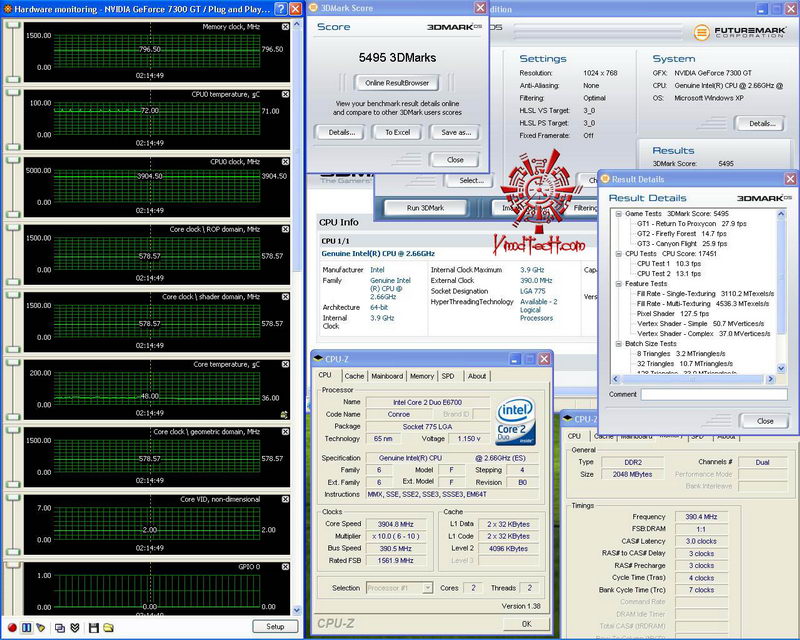800x640 pixels.
Task: Start logging with the red record icon
Action: [x=12, y=627]
